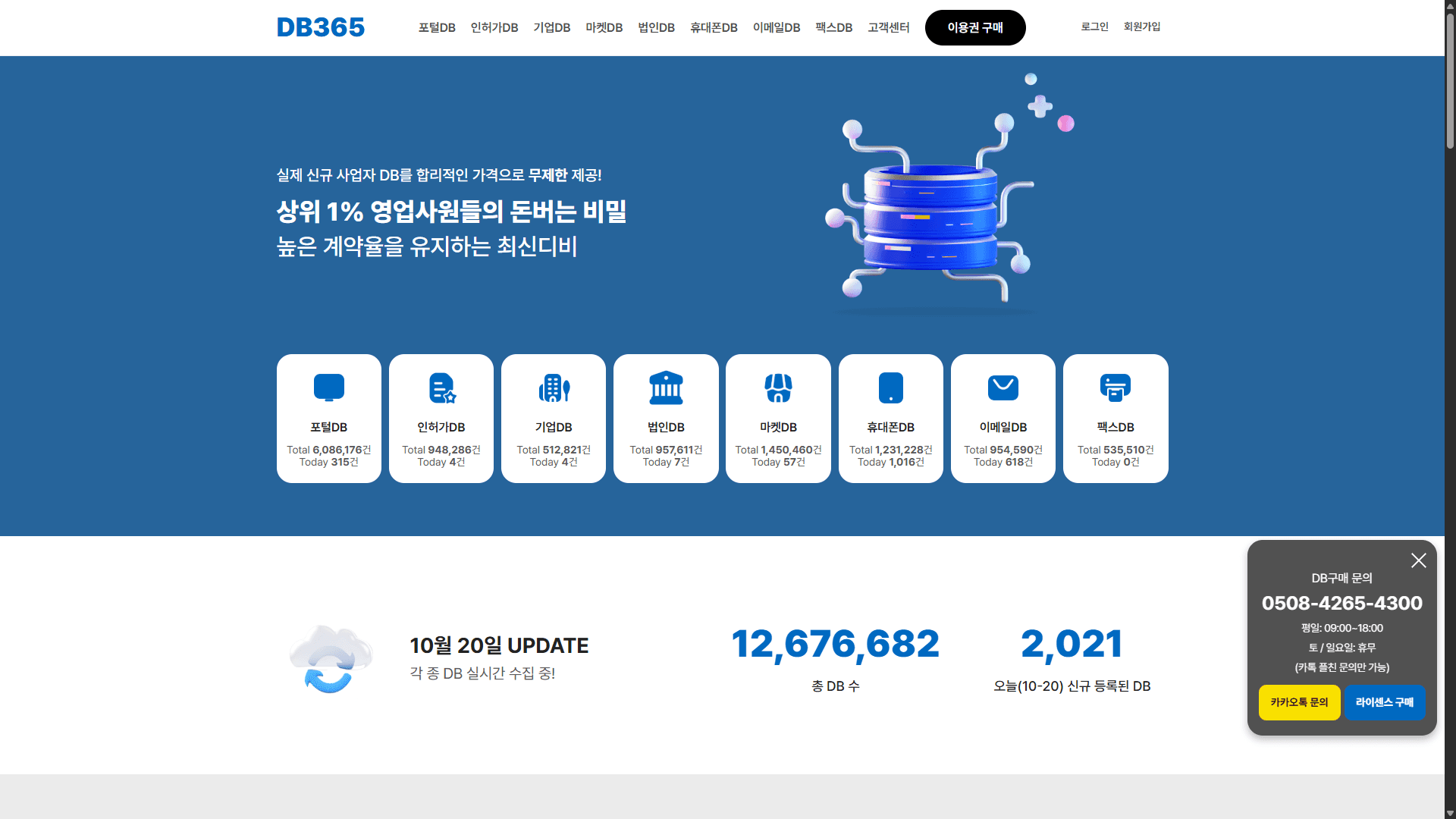Click the 10월 20일 UPDATE heading
This screenshot has width=1456, height=819.
coord(499,645)
